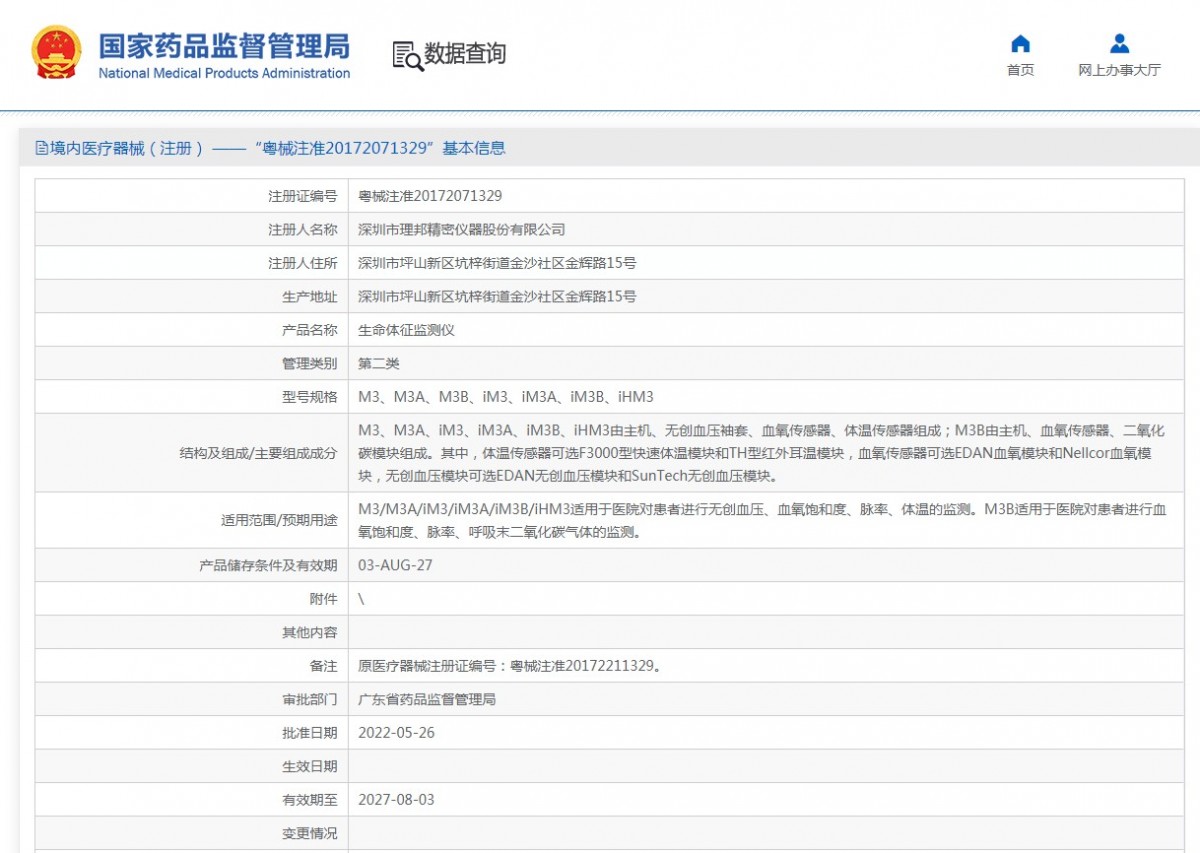This screenshot has height=853, width=1200.
Task: Select the 注册人名称 label cell
Action: coord(192,230)
